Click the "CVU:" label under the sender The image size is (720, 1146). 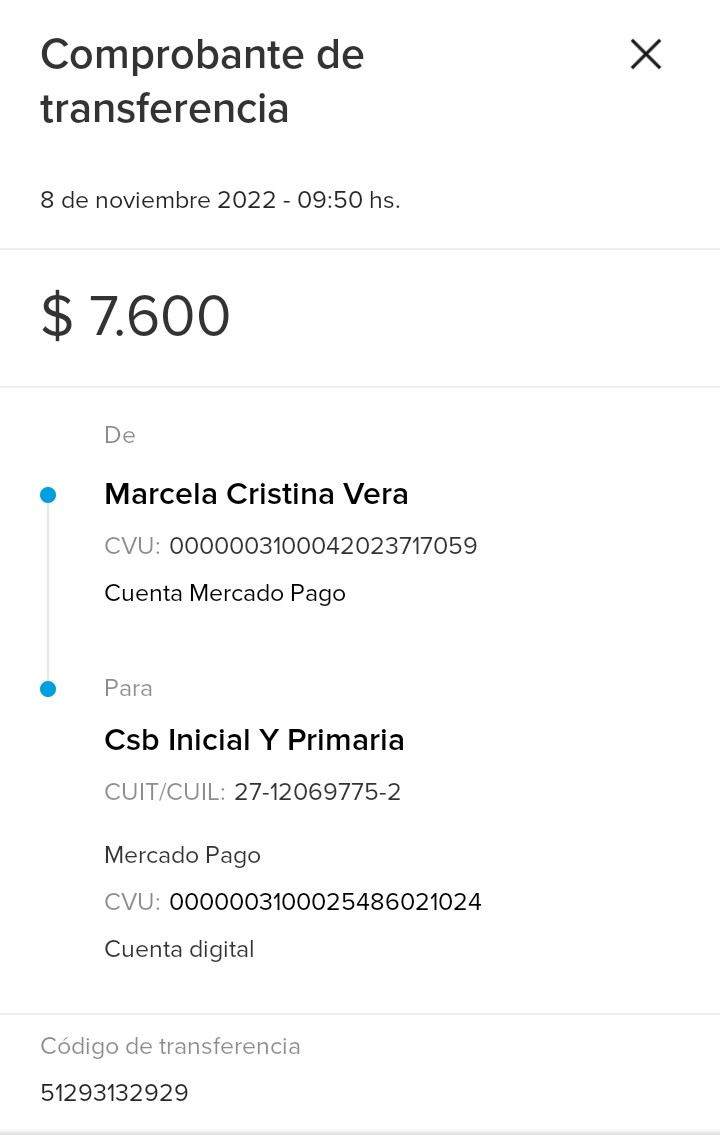(x=132, y=546)
